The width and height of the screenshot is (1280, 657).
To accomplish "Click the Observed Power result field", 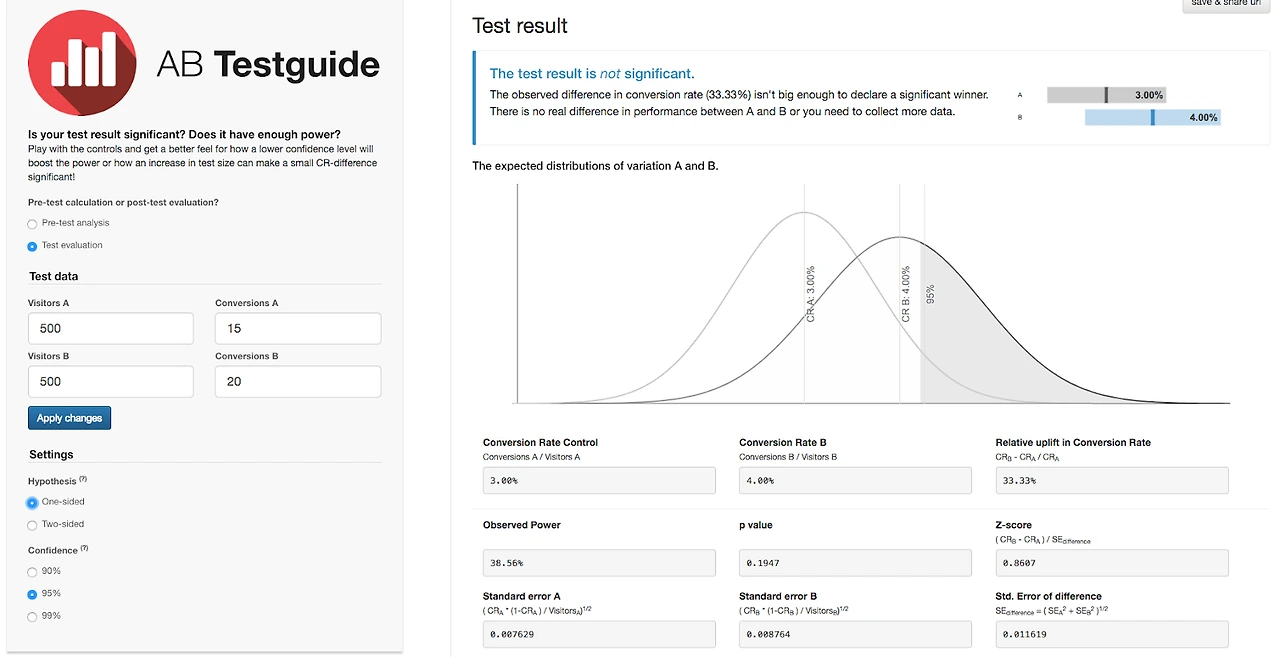I will (x=599, y=563).
